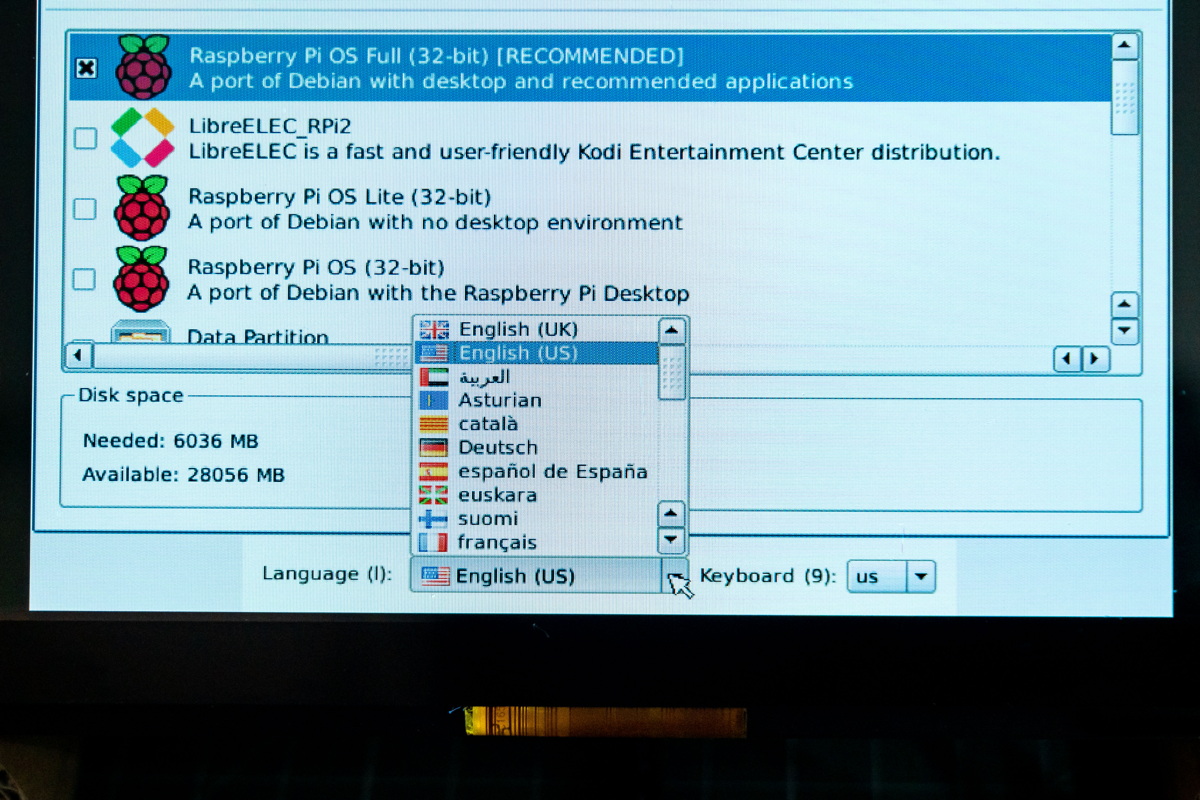1200x800 pixels.
Task: Click the up arrow at top of language list scrollbar
Action: [x=672, y=330]
